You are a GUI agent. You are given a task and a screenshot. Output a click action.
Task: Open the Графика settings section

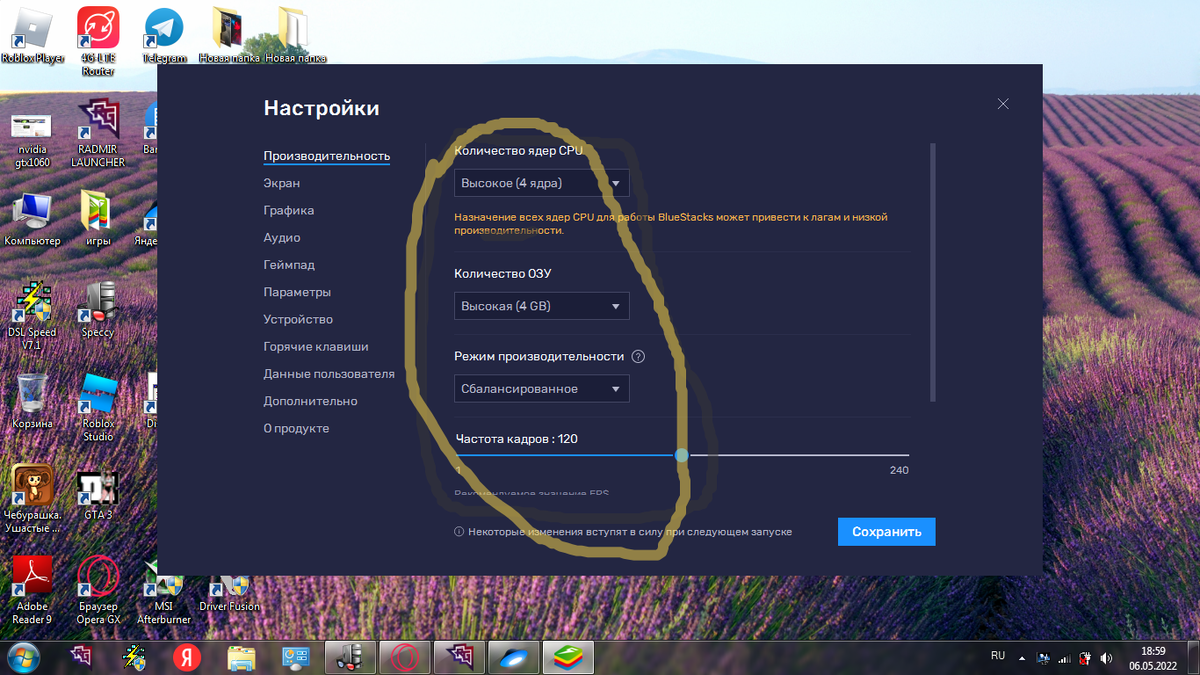point(289,210)
